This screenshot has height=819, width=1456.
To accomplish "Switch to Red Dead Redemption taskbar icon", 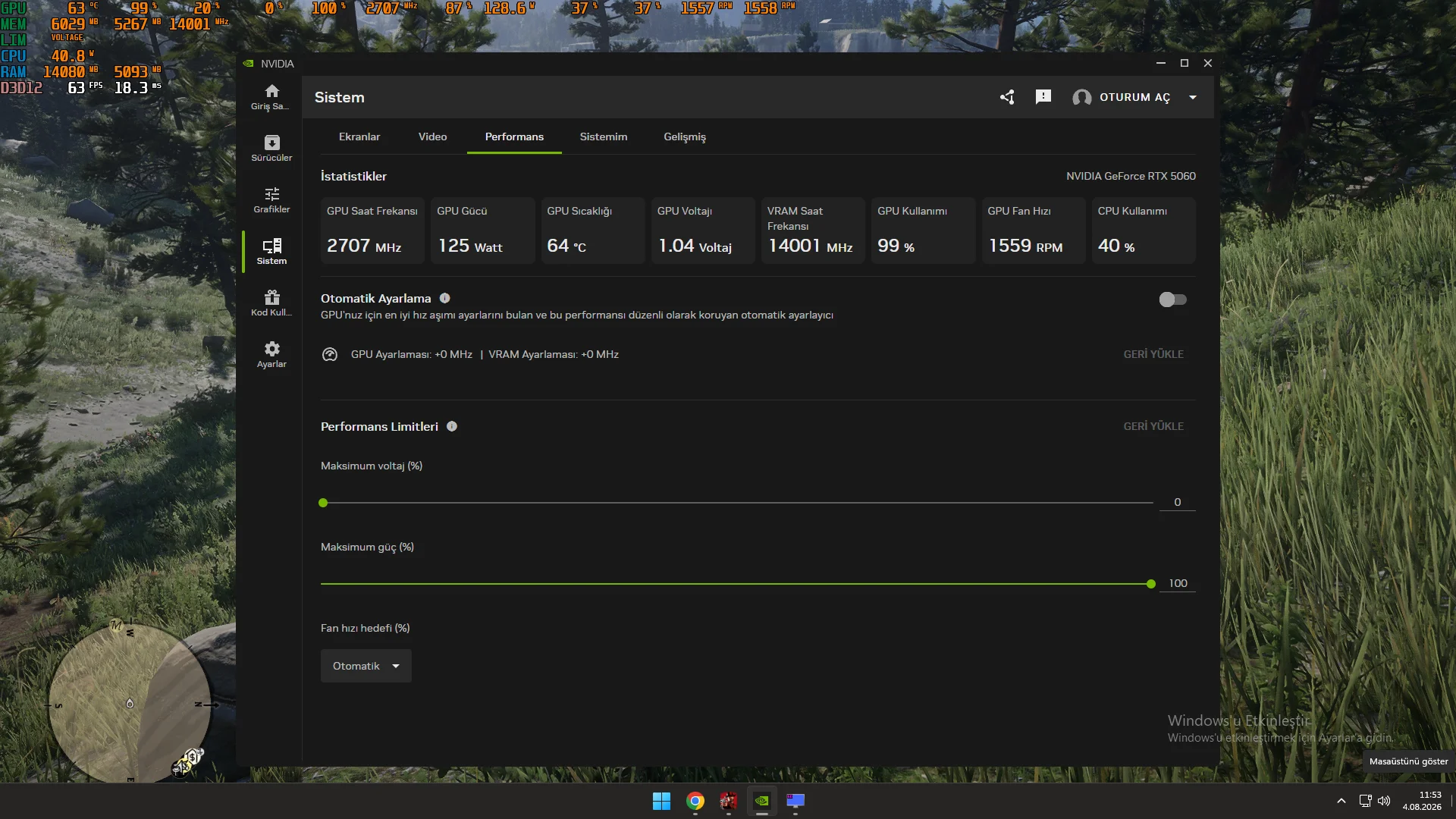I will (729, 801).
